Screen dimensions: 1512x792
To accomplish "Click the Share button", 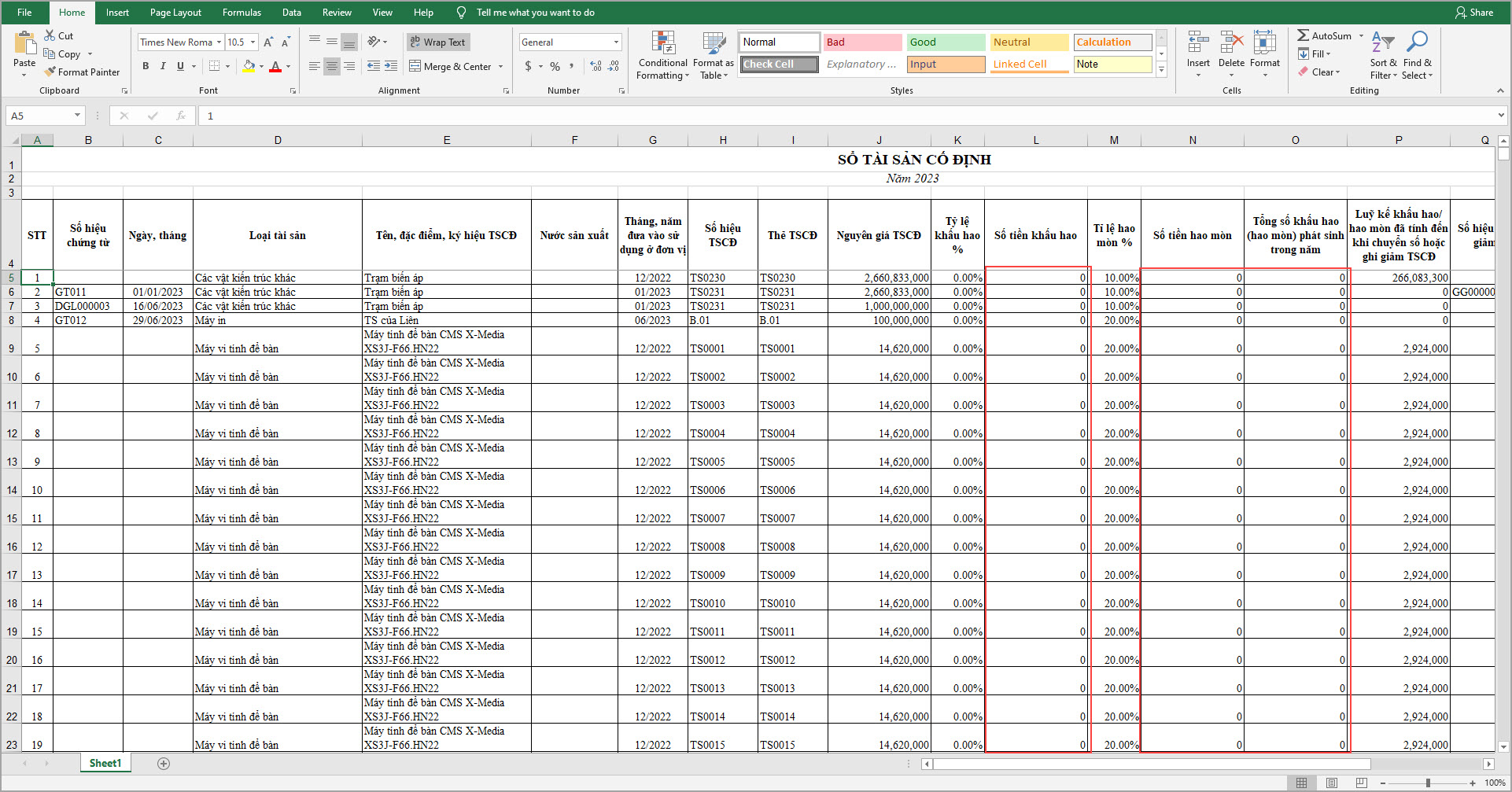I will point(1474,13).
